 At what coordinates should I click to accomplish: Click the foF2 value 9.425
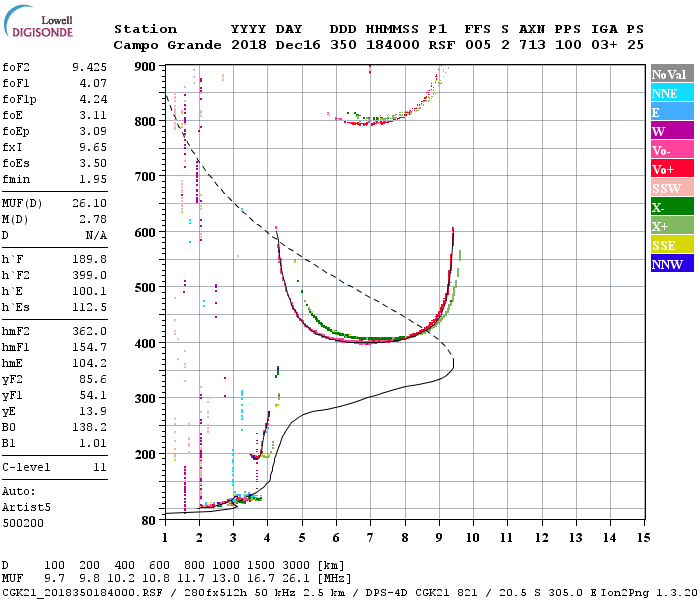click(x=89, y=67)
